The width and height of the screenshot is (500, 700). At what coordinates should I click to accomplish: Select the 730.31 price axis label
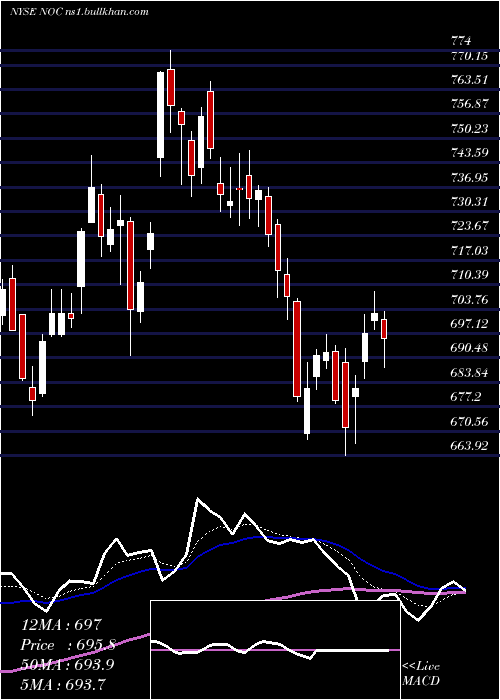(469, 202)
